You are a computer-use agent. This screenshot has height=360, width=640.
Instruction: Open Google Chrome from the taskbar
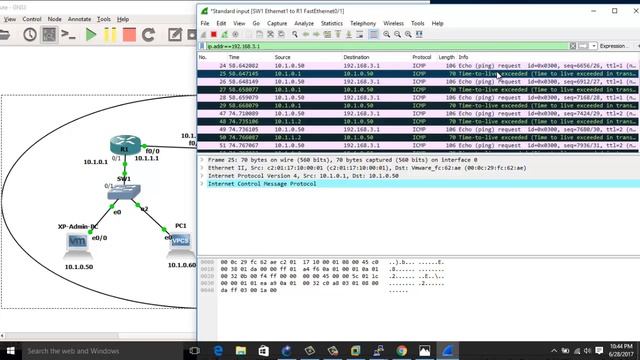tap(402, 351)
